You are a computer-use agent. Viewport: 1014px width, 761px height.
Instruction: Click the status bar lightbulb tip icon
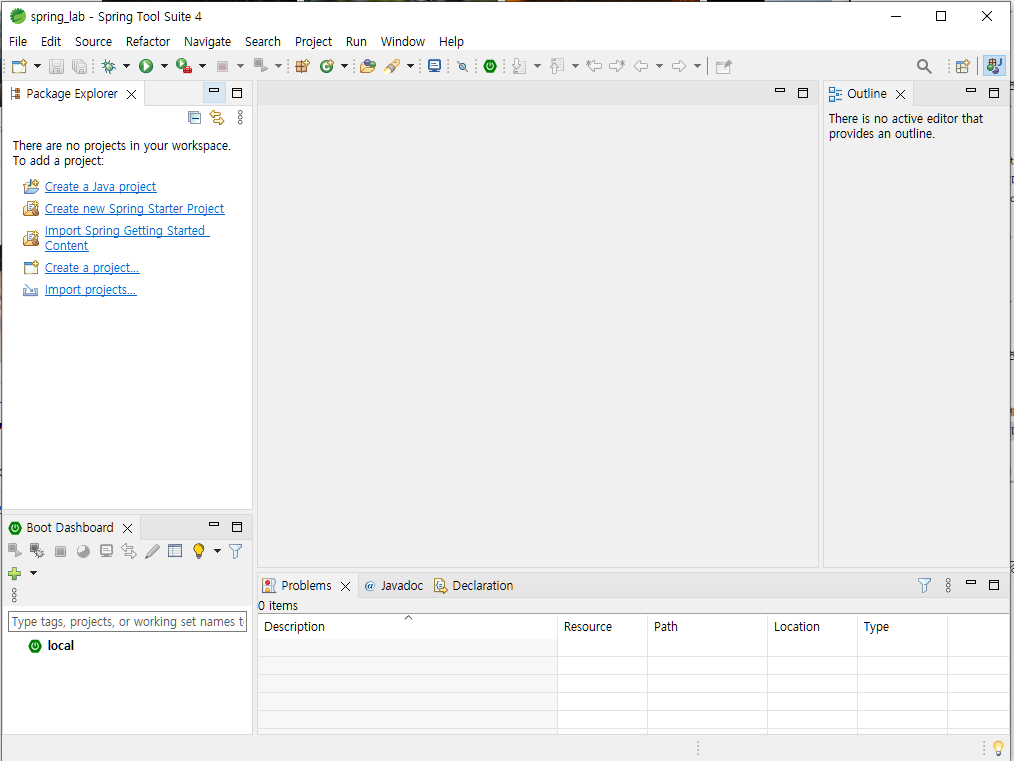[998, 748]
